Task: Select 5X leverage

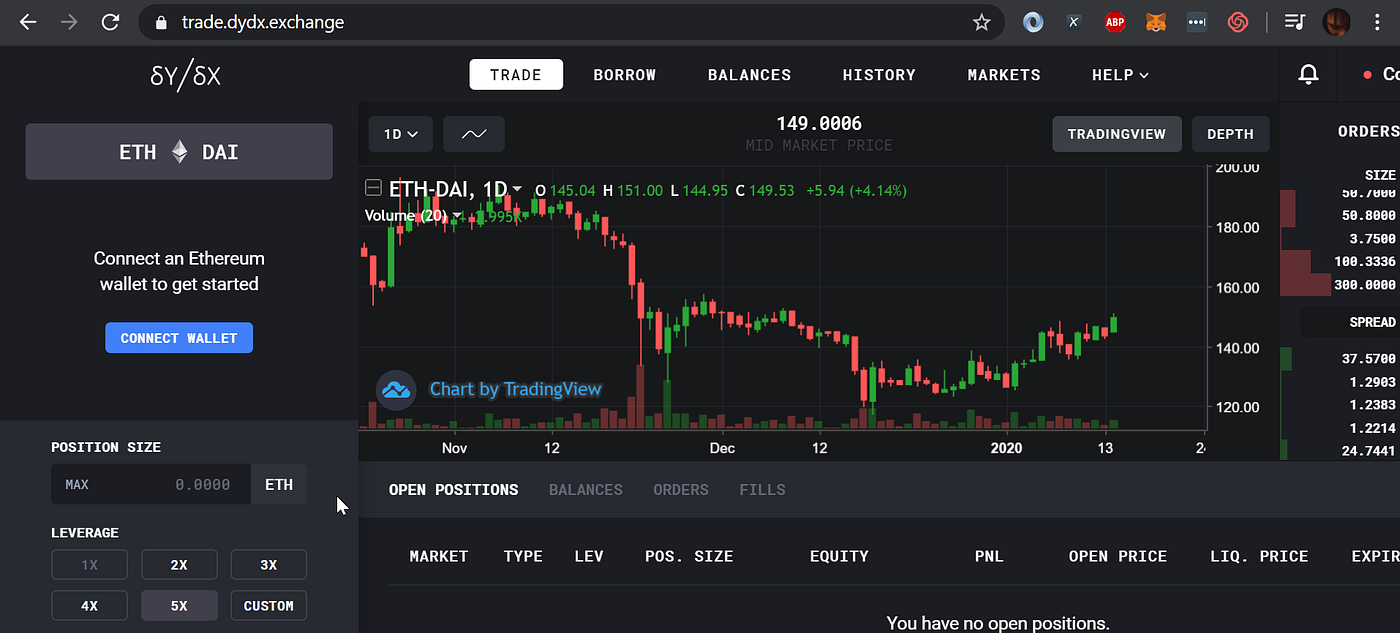Action: point(179,606)
